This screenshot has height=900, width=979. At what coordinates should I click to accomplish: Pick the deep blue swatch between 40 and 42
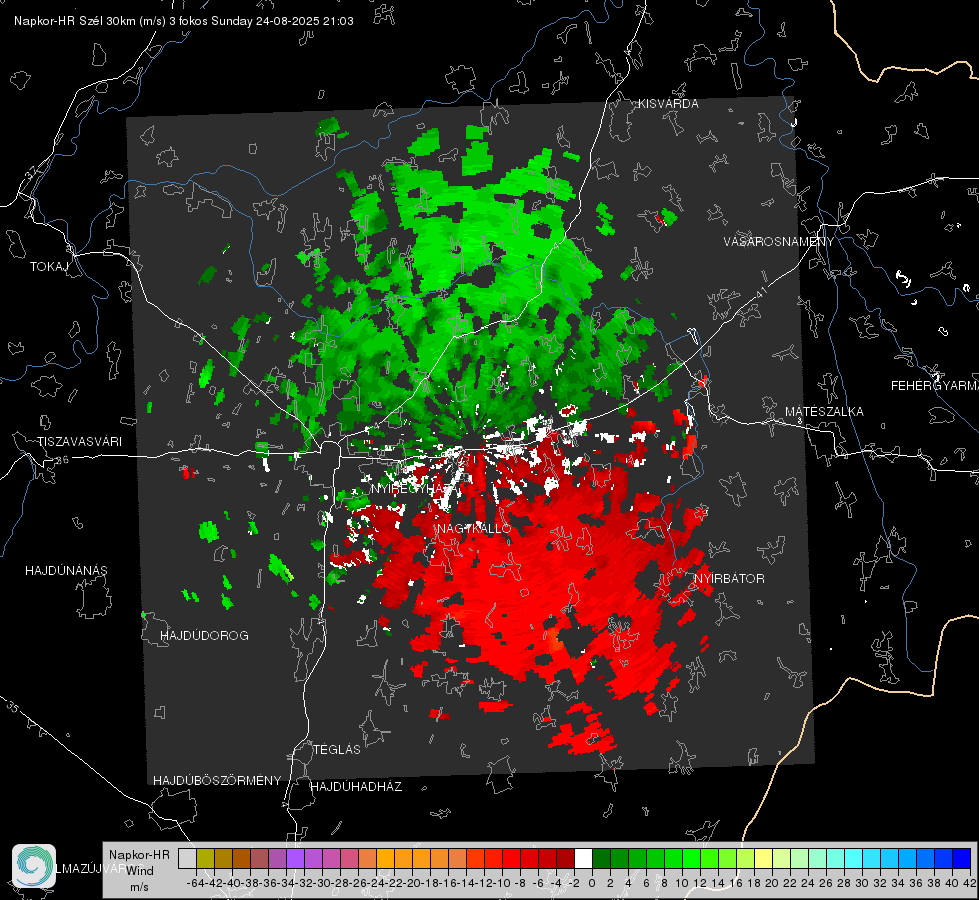[962, 858]
